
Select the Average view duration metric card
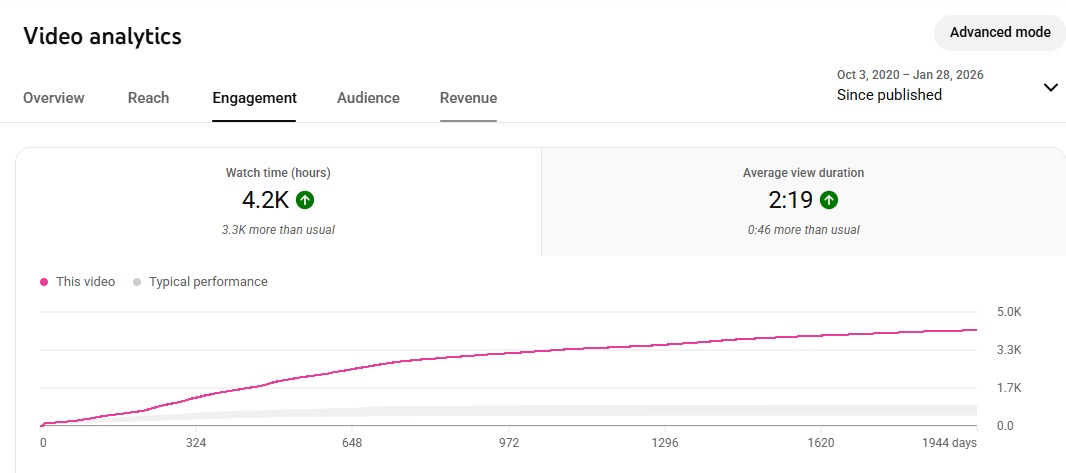coord(803,202)
